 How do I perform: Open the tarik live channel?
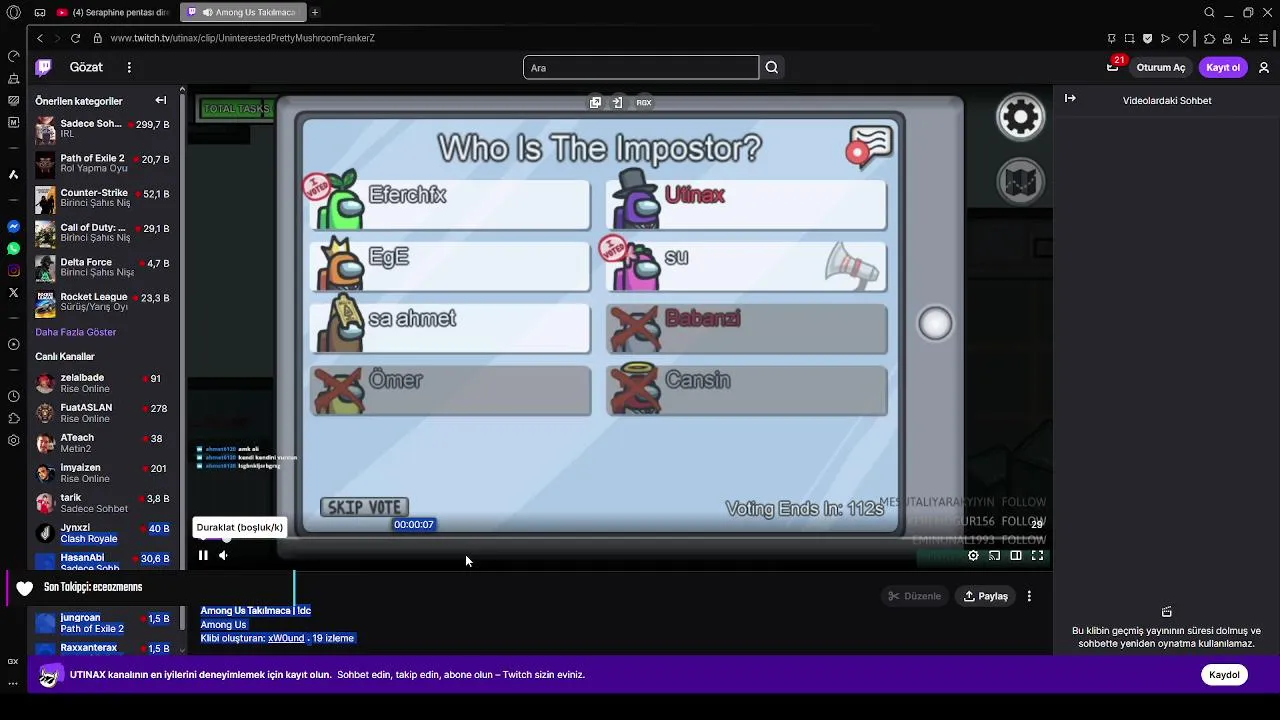pyautogui.click(x=103, y=503)
